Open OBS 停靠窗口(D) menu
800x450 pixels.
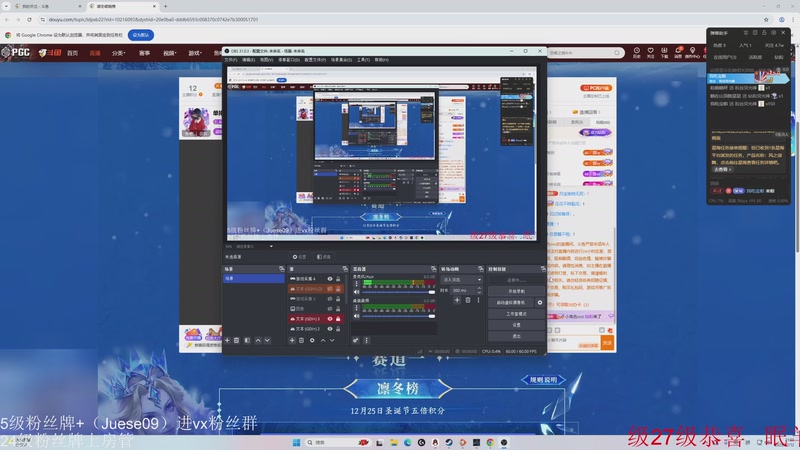(289, 60)
